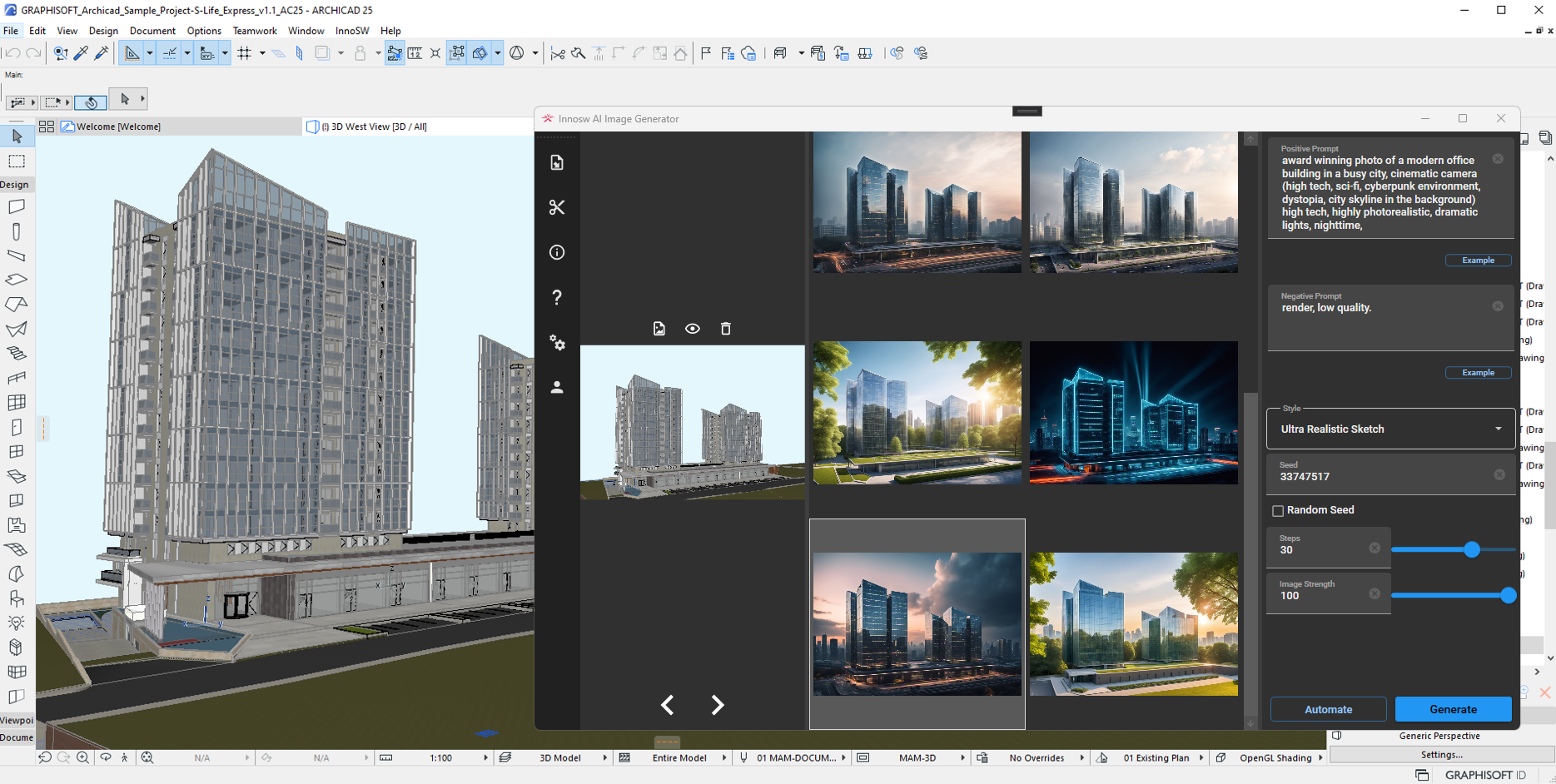Click the Orbit icon in the bottom bar
This screenshot has height=784, width=1556.
[106, 757]
